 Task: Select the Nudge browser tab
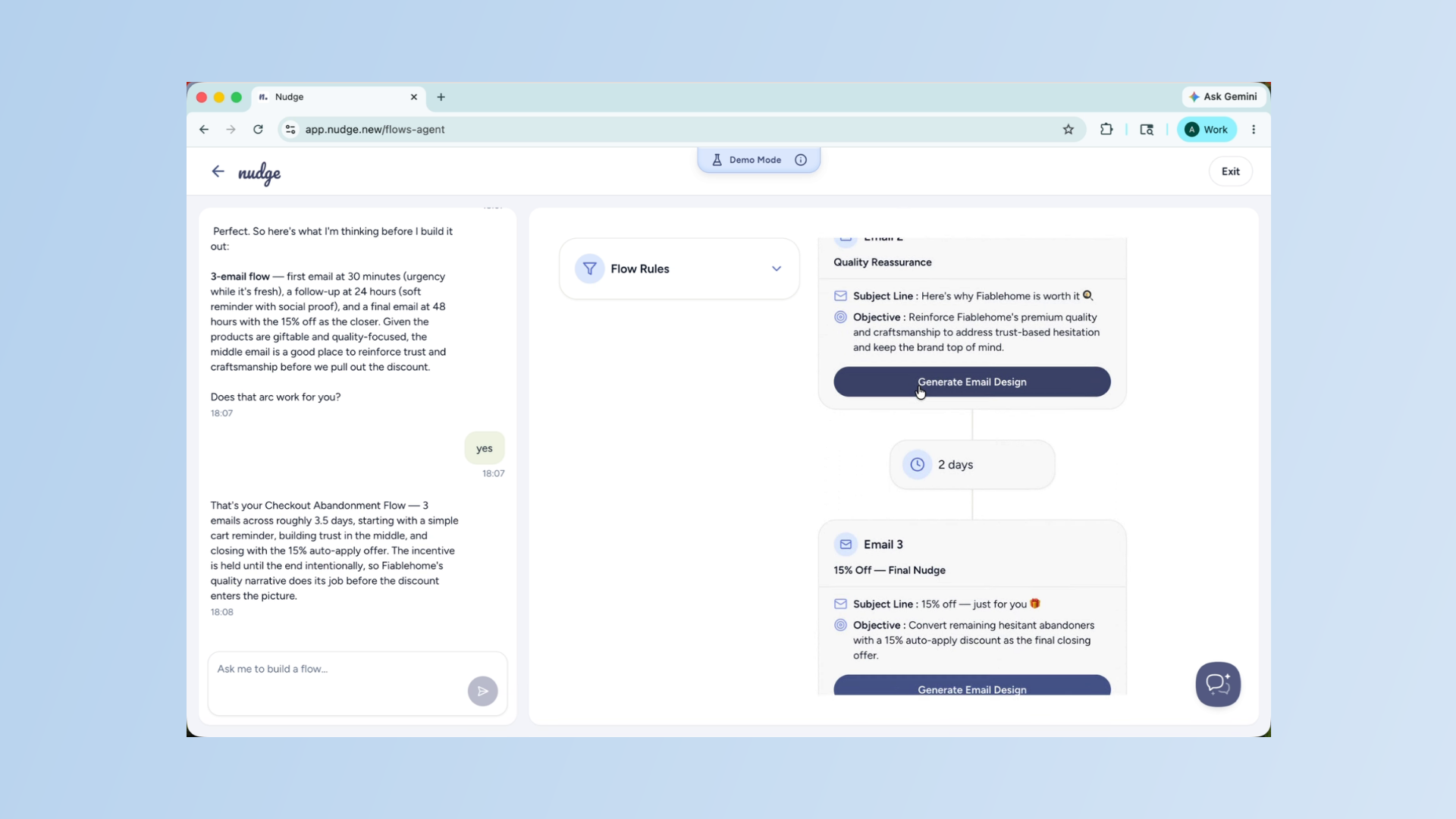point(338,97)
